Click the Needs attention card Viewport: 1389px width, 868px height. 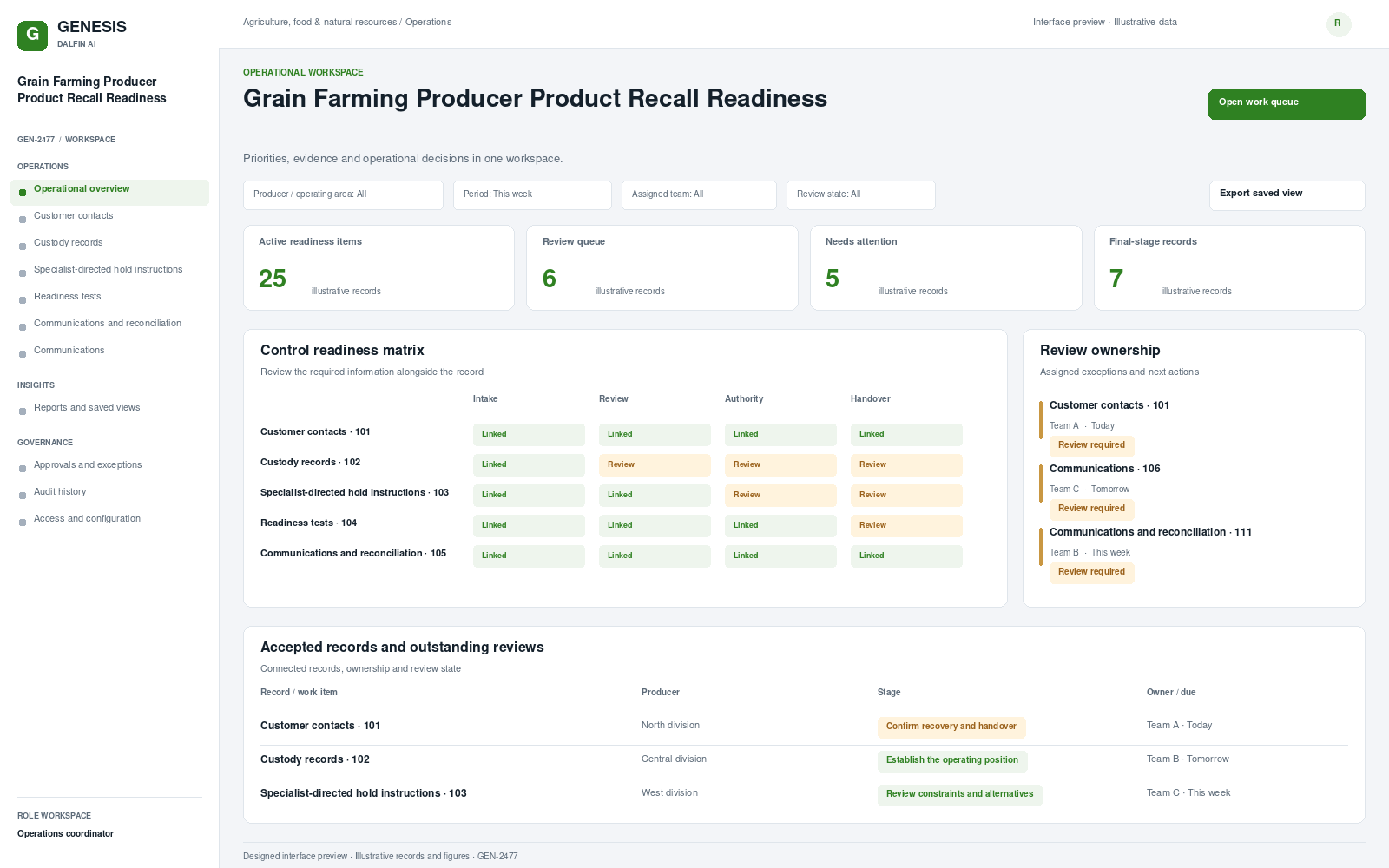point(946,267)
